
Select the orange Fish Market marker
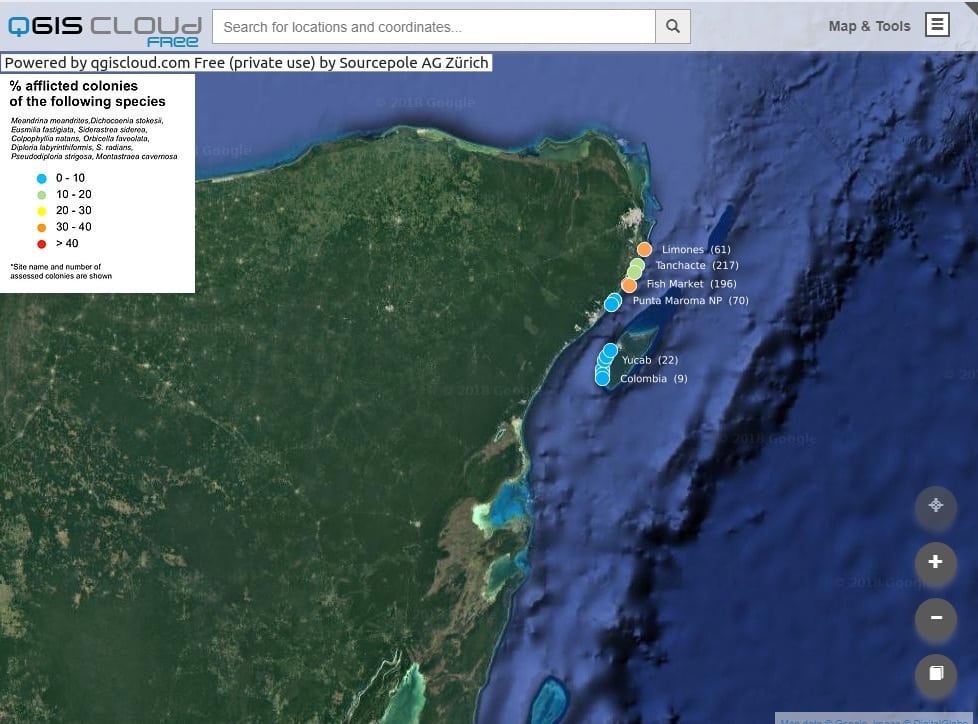click(x=629, y=285)
